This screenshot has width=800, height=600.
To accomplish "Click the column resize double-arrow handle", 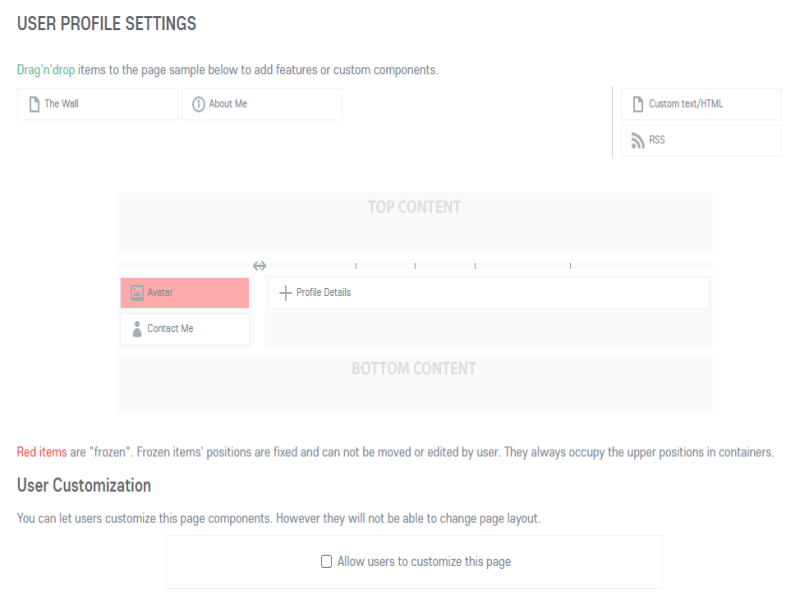I will point(259,266).
